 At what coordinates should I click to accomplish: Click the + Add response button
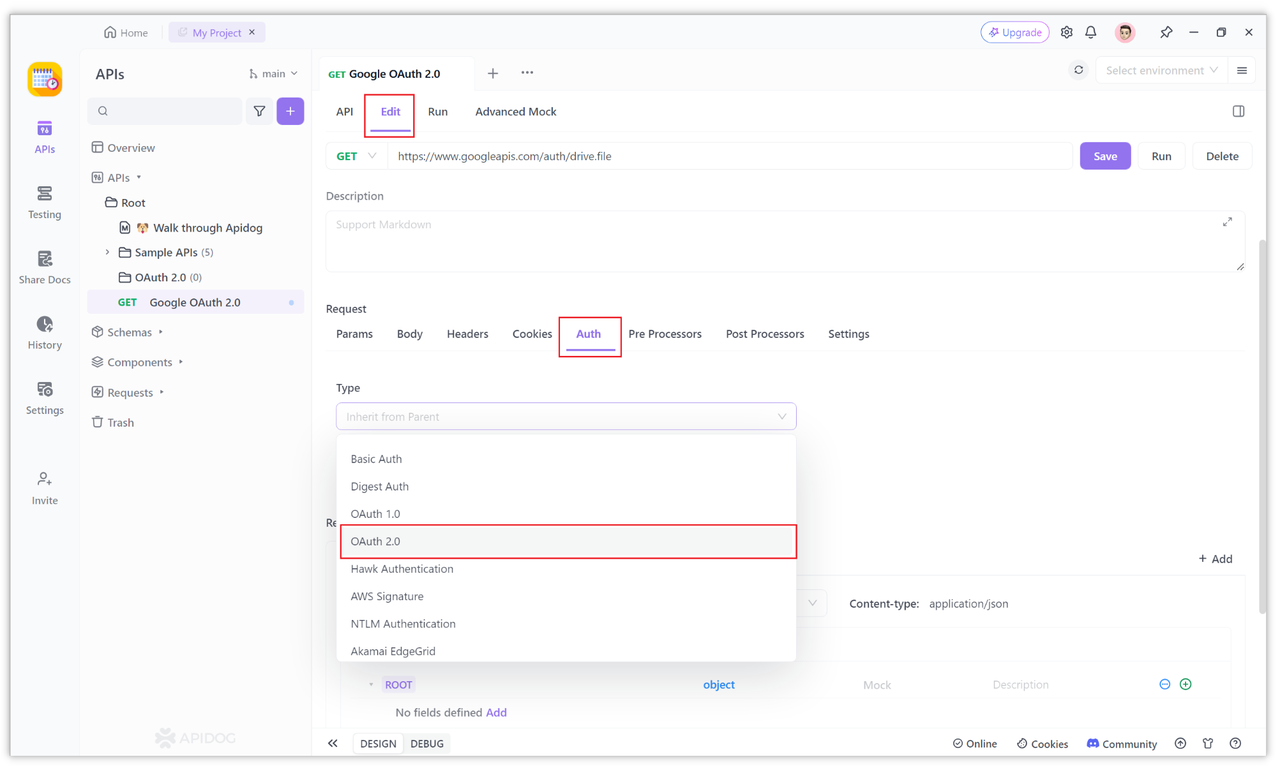pyautogui.click(x=1215, y=559)
